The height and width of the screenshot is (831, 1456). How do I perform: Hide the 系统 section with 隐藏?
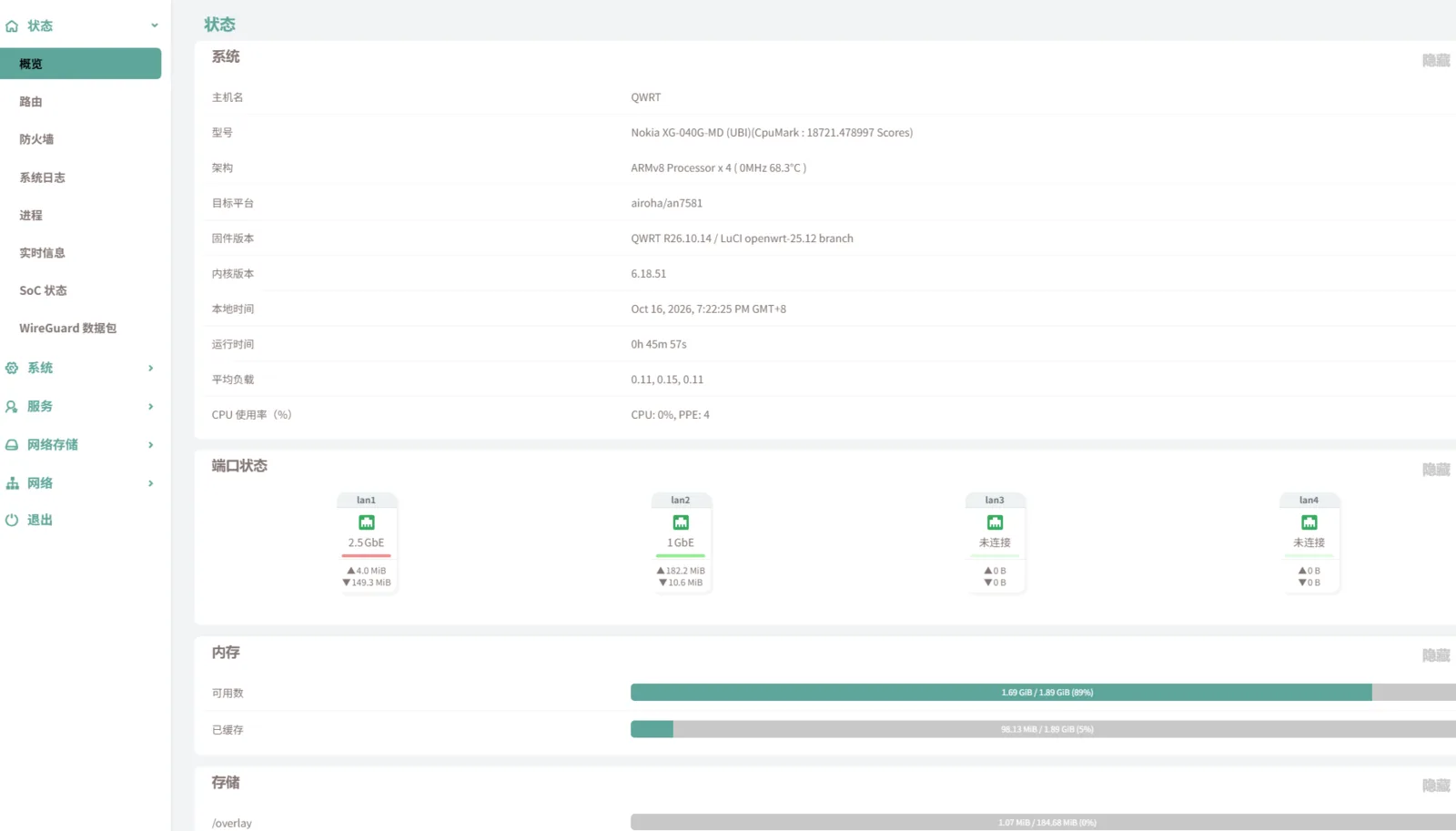pyautogui.click(x=1436, y=61)
